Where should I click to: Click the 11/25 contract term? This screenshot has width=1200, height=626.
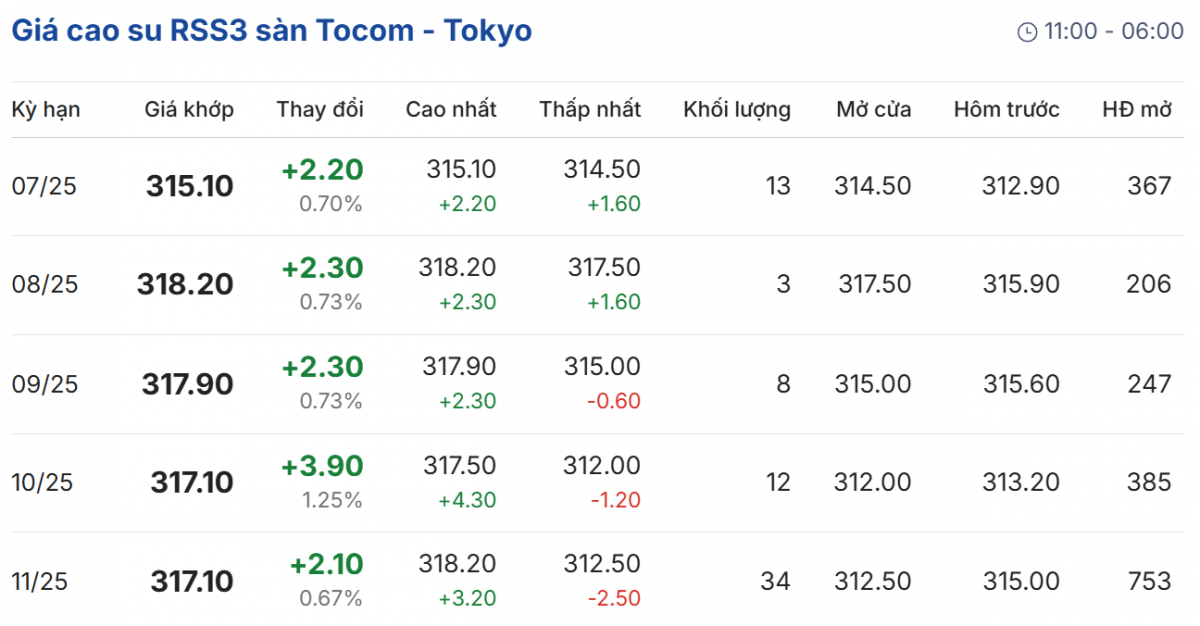pyautogui.click(x=40, y=582)
